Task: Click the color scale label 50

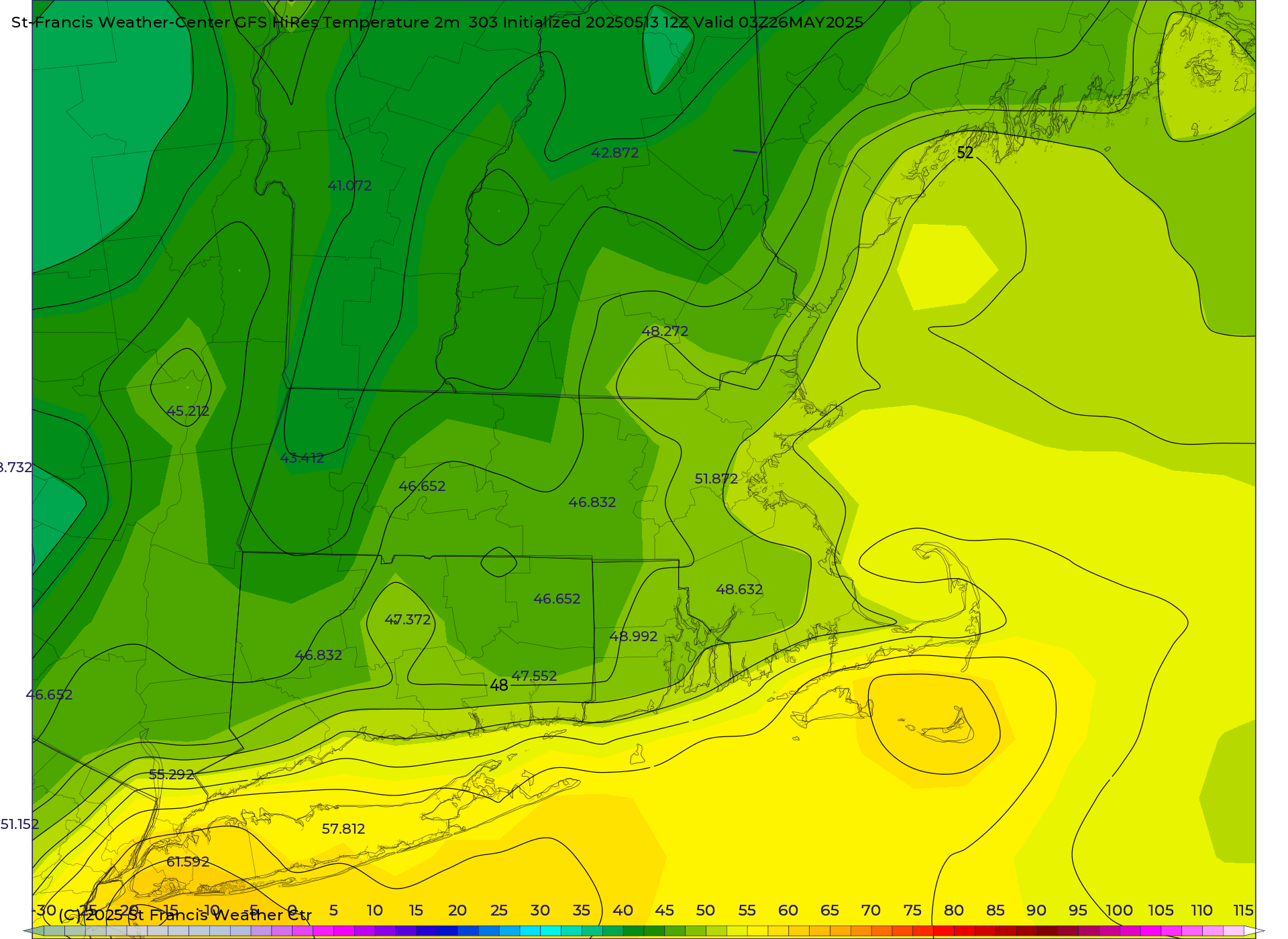Action: click(x=706, y=910)
